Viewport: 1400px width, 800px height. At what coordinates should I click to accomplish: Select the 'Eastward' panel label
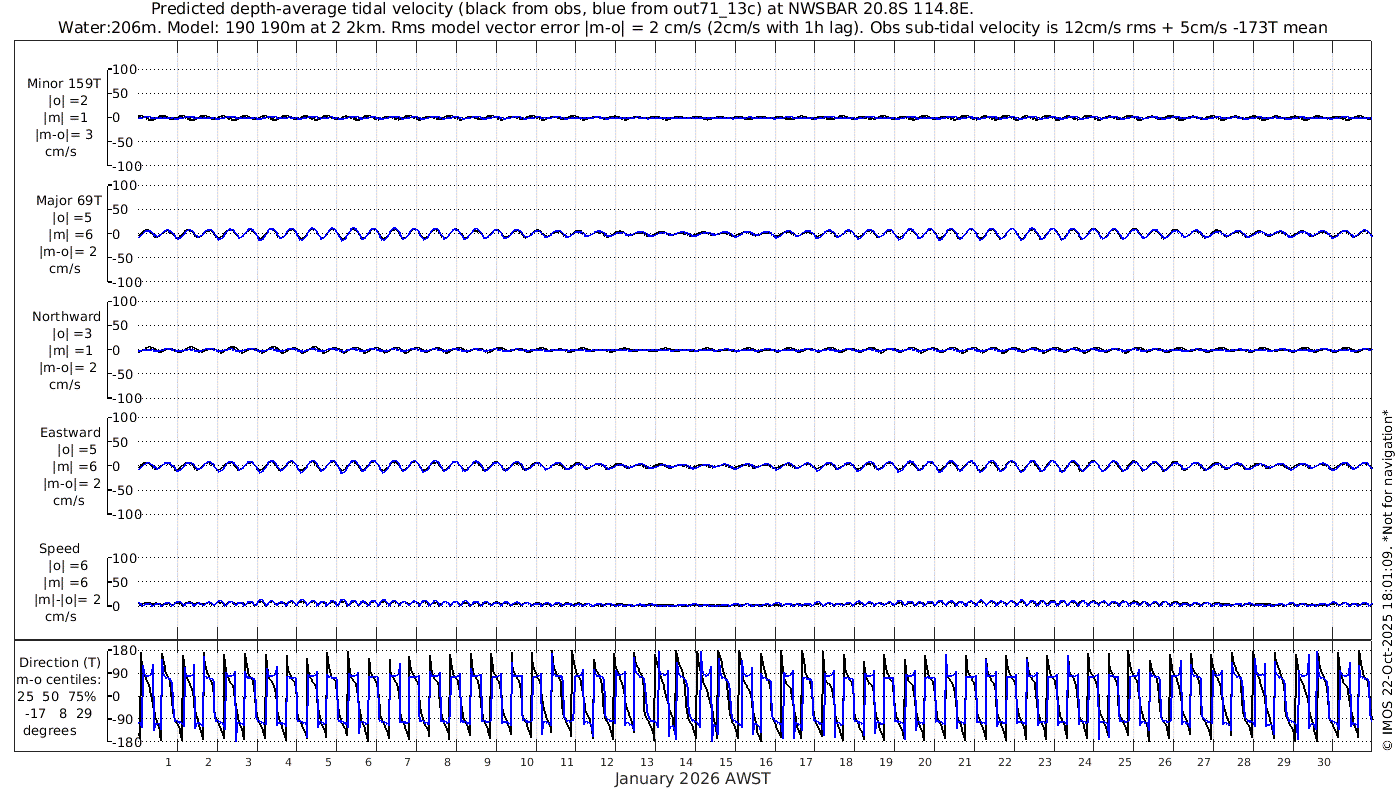[70, 433]
